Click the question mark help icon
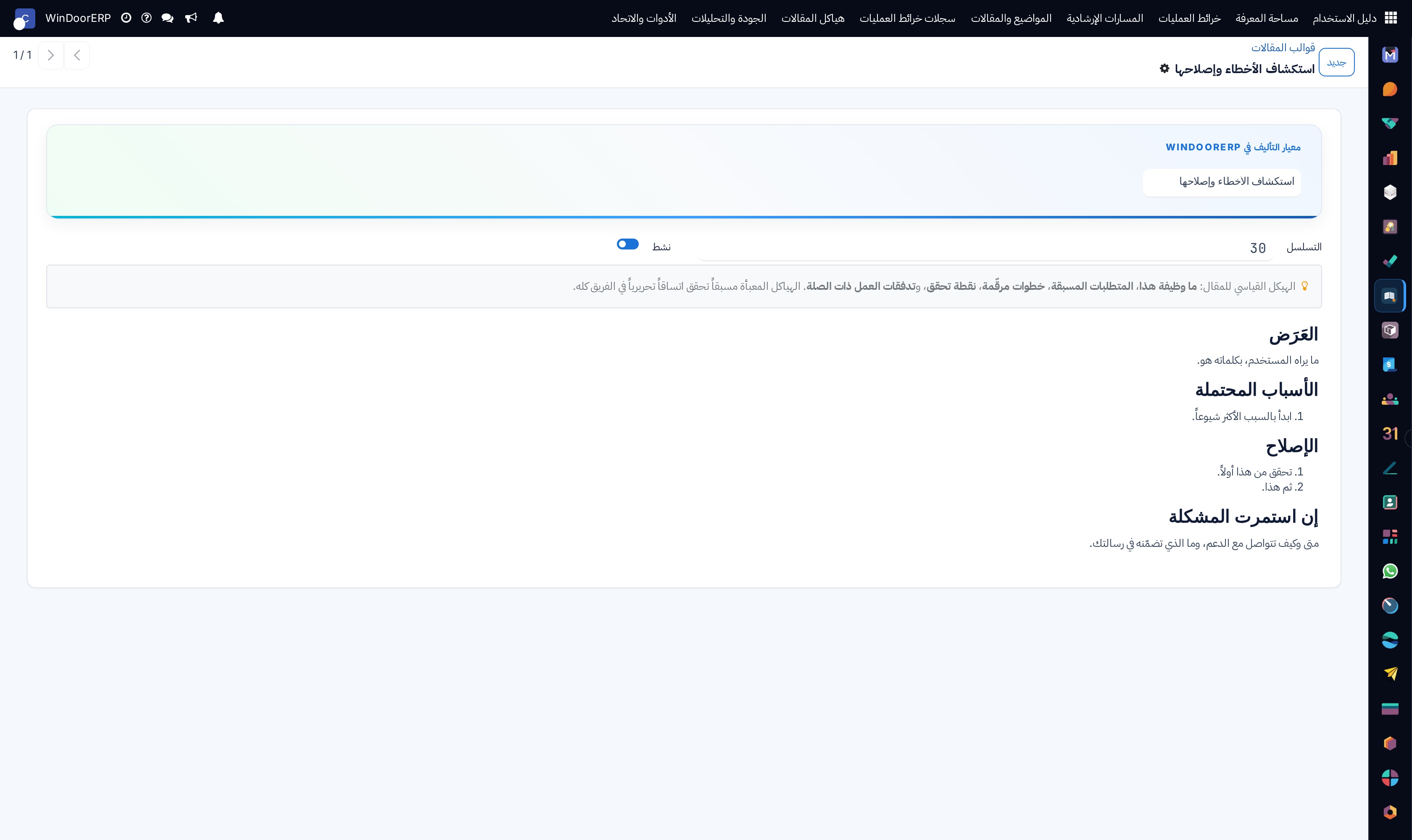Image resolution: width=1412 pixels, height=840 pixels. point(146,18)
